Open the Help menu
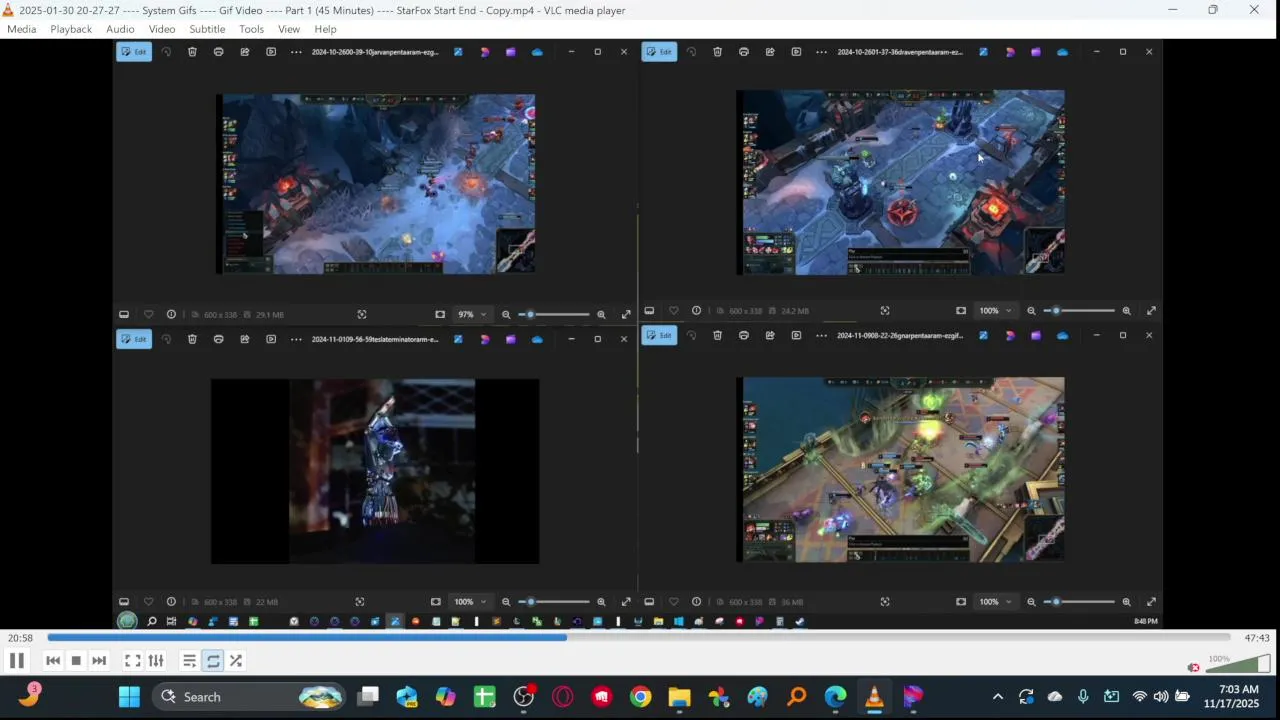 pos(325,29)
